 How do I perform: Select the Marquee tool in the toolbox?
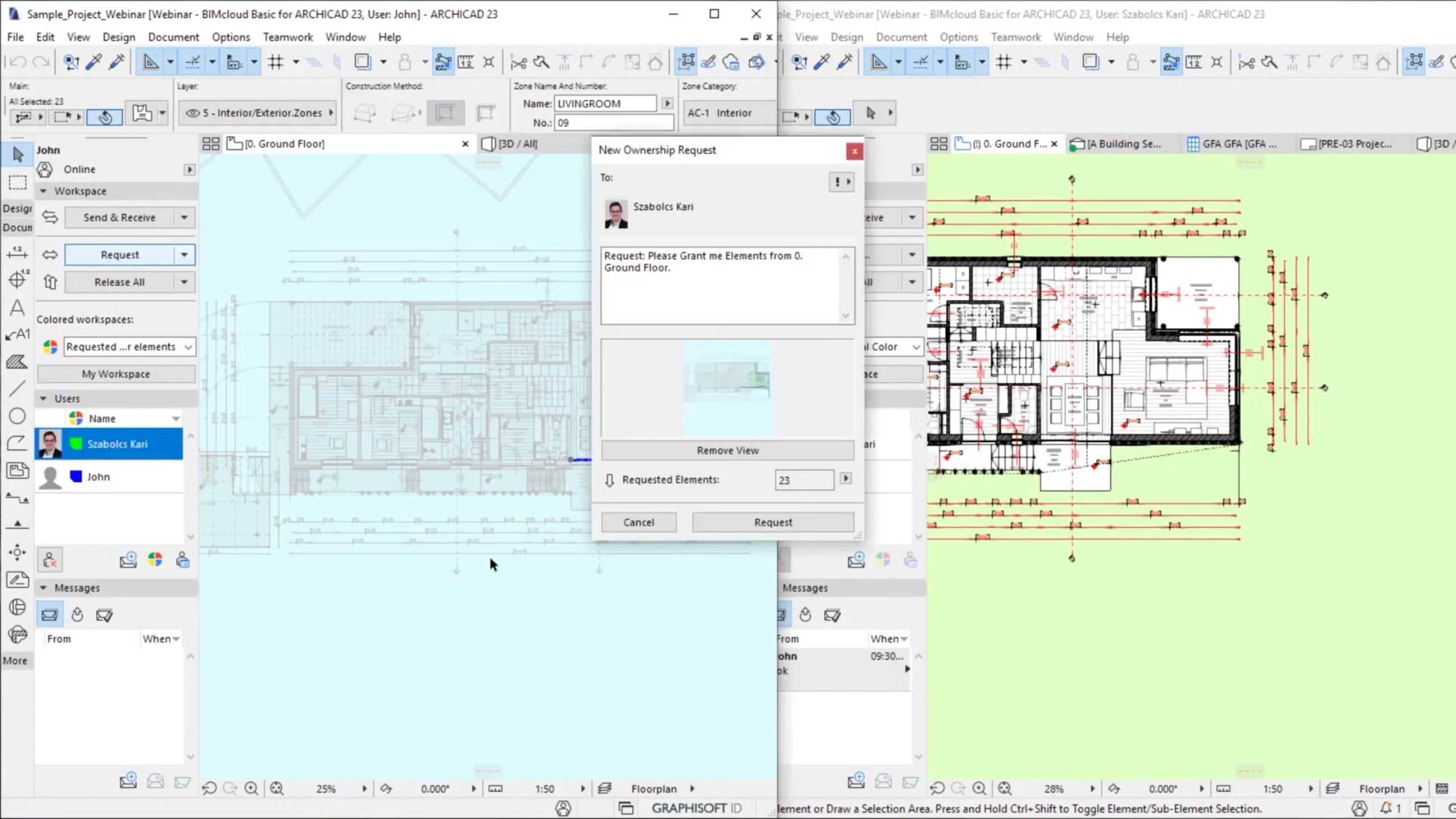click(x=18, y=183)
